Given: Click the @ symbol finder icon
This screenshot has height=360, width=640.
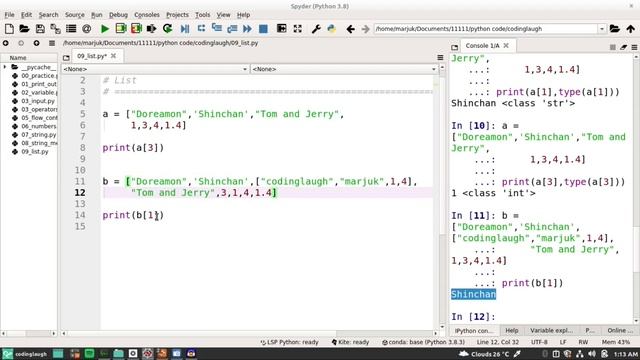Looking at the screenshot, I should pos(87,29).
